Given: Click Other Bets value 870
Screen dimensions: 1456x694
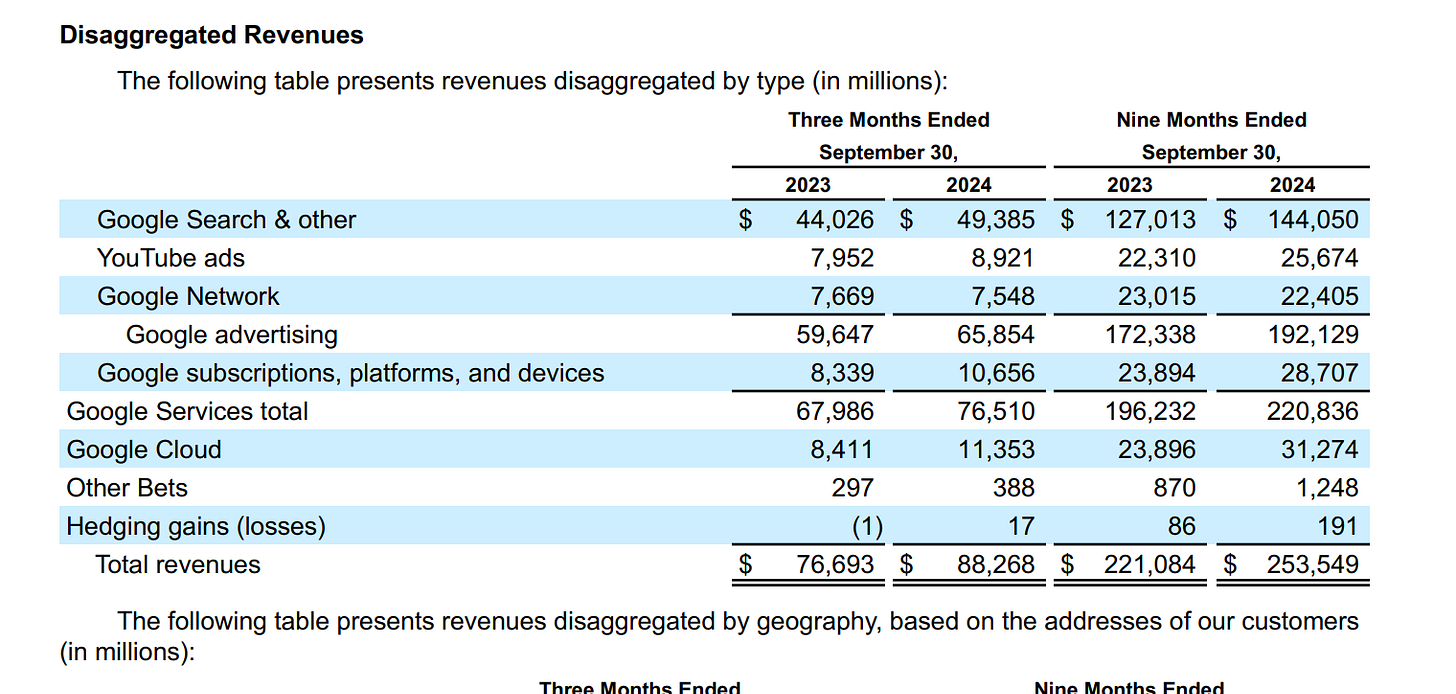Looking at the screenshot, I should click(1174, 488).
